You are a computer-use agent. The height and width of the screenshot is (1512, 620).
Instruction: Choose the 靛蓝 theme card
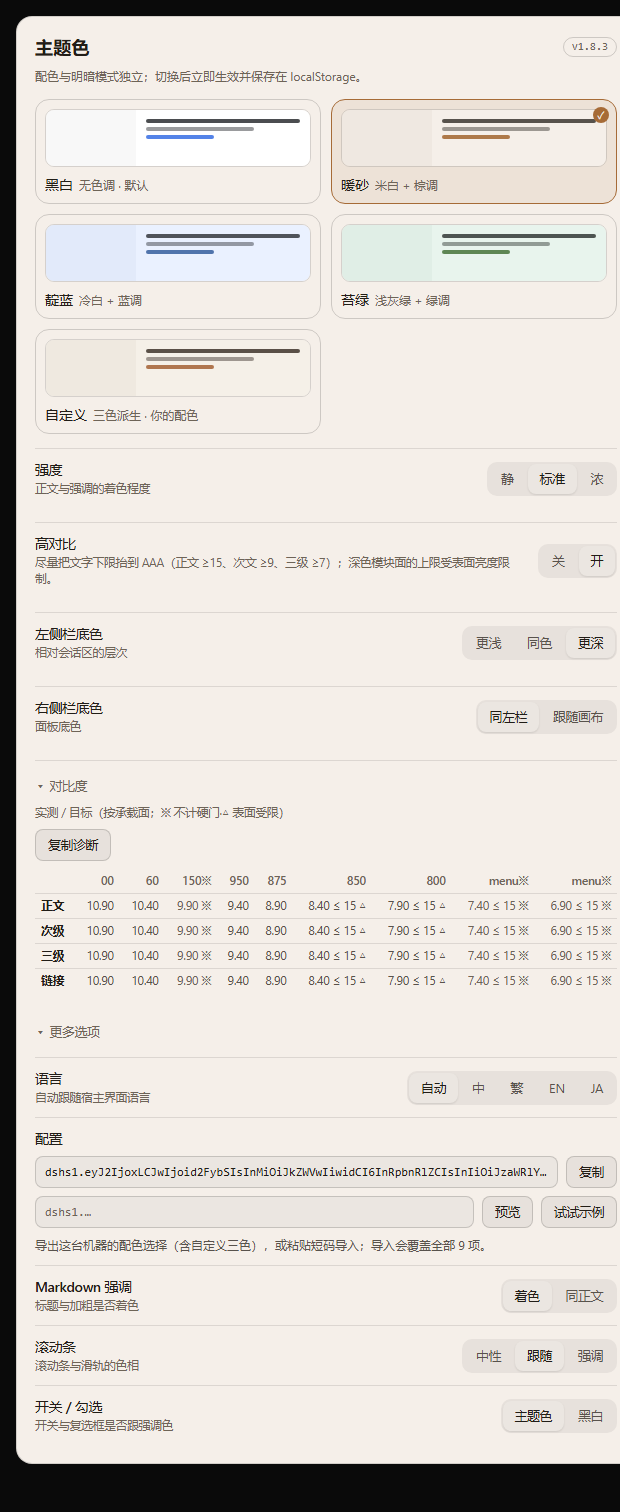178,266
